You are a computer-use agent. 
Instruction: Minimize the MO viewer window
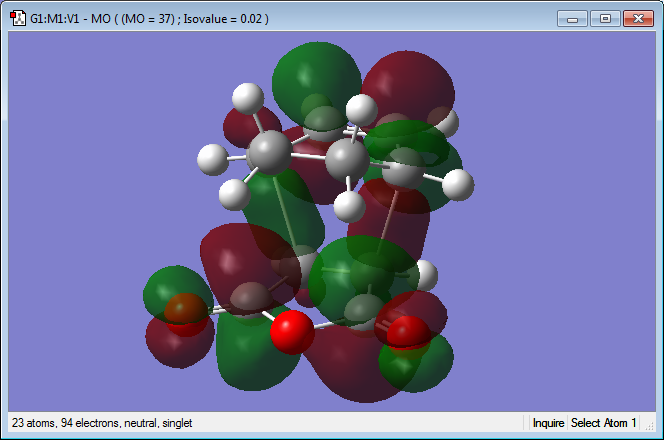[x=572, y=19]
